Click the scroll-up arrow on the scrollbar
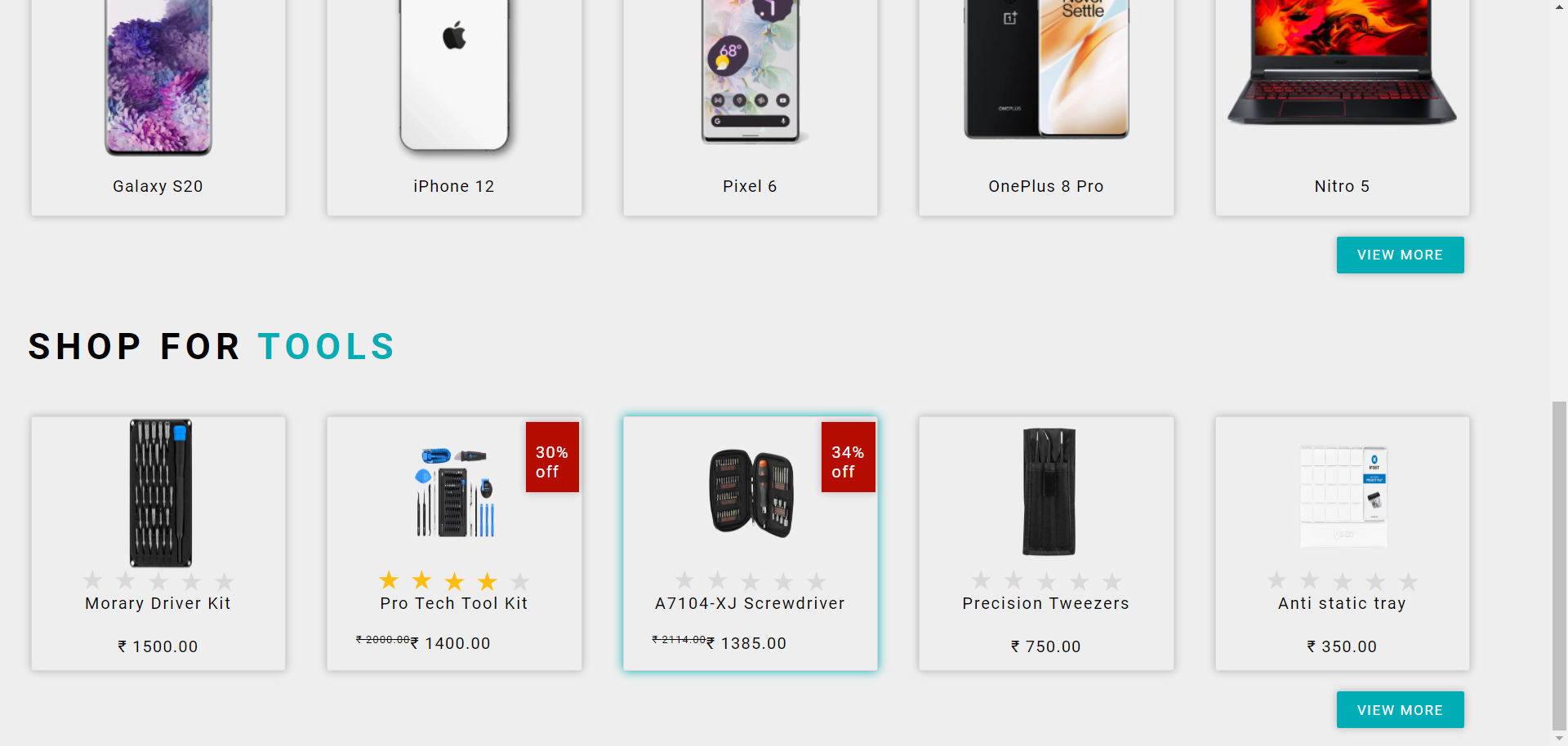This screenshot has height=746, width=1568. pyautogui.click(x=1560, y=7)
